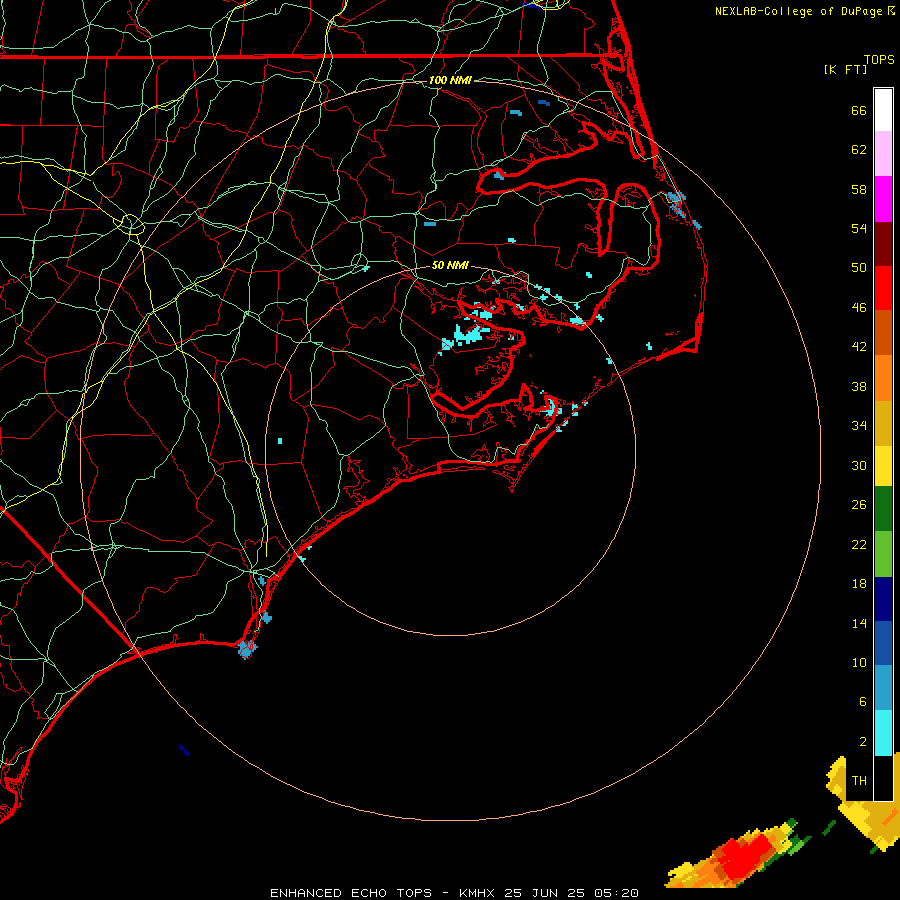This screenshot has height=900, width=900.
Task: Click the "58" scale value
Action: point(859,189)
